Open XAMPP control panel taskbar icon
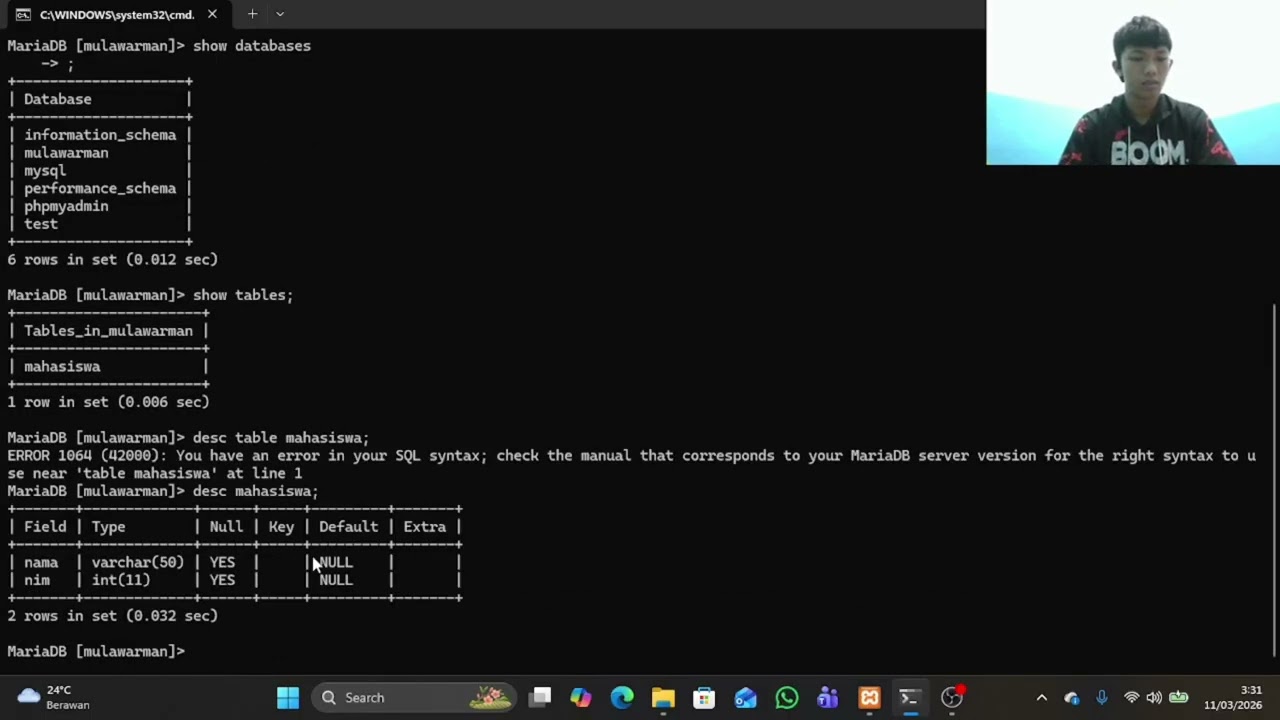Image resolution: width=1280 pixels, height=720 pixels. (x=869, y=698)
